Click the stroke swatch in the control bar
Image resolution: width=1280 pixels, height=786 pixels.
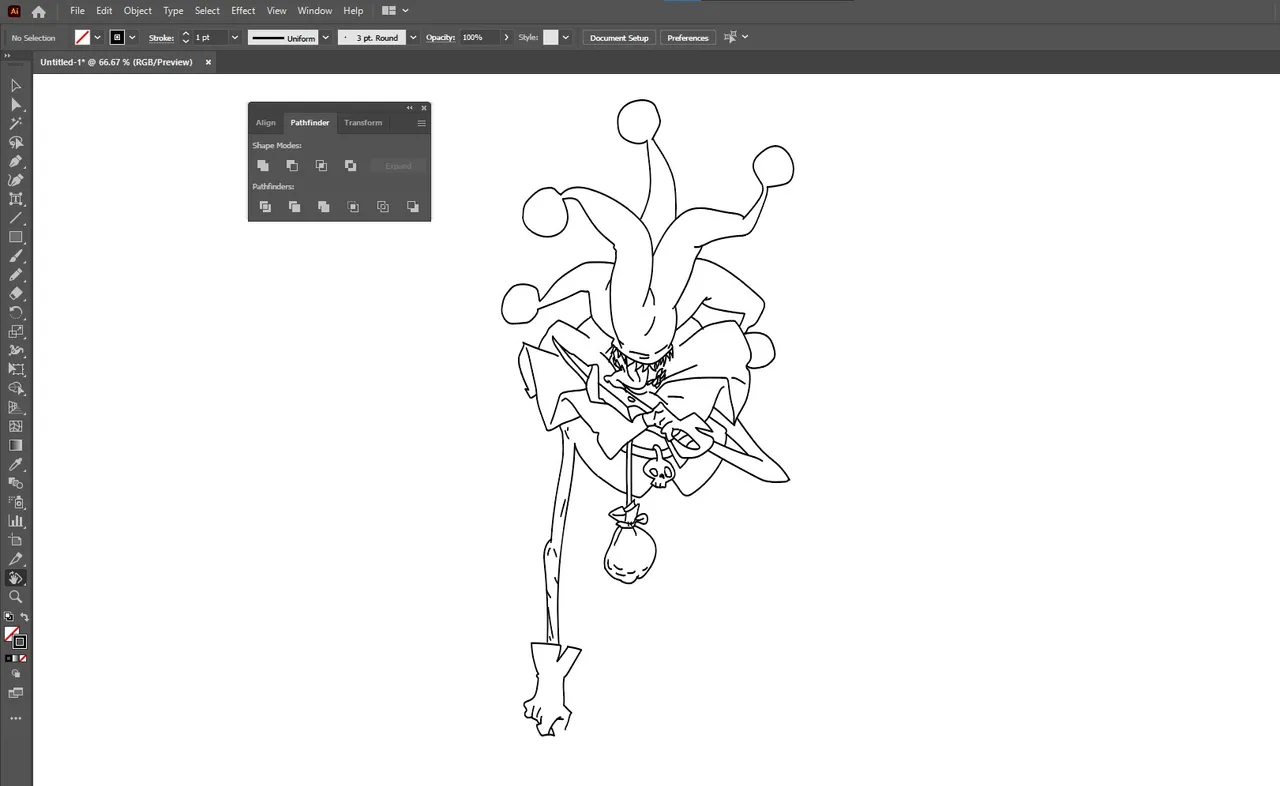tap(117, 38)
